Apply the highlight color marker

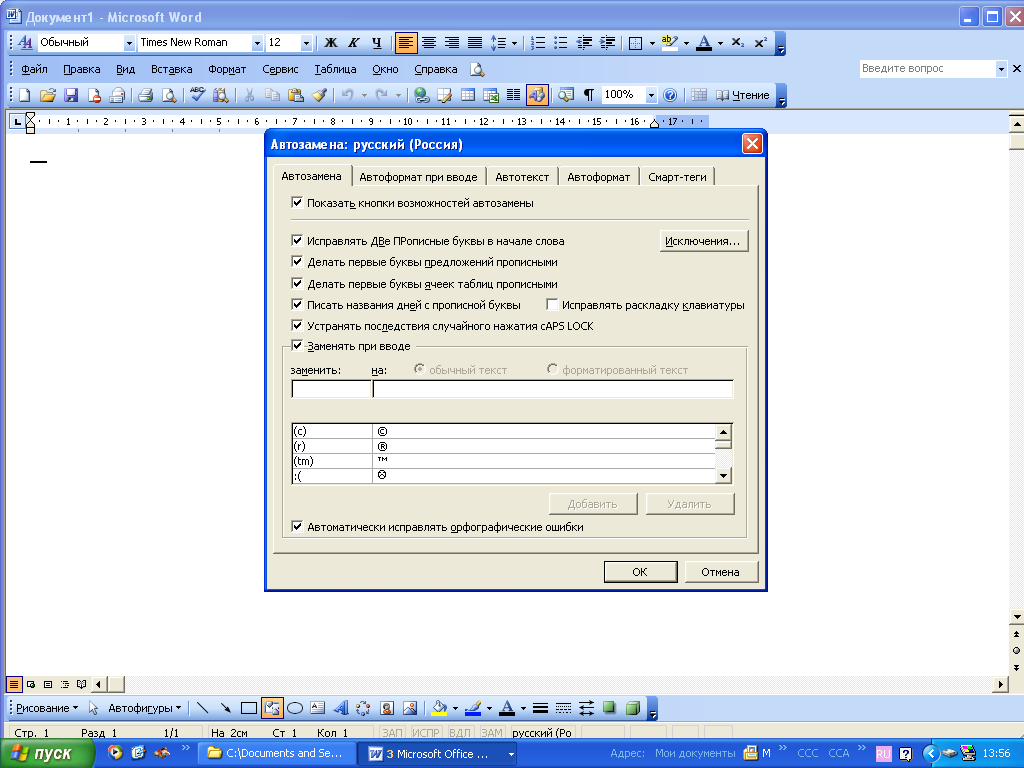tap(669, 43)
